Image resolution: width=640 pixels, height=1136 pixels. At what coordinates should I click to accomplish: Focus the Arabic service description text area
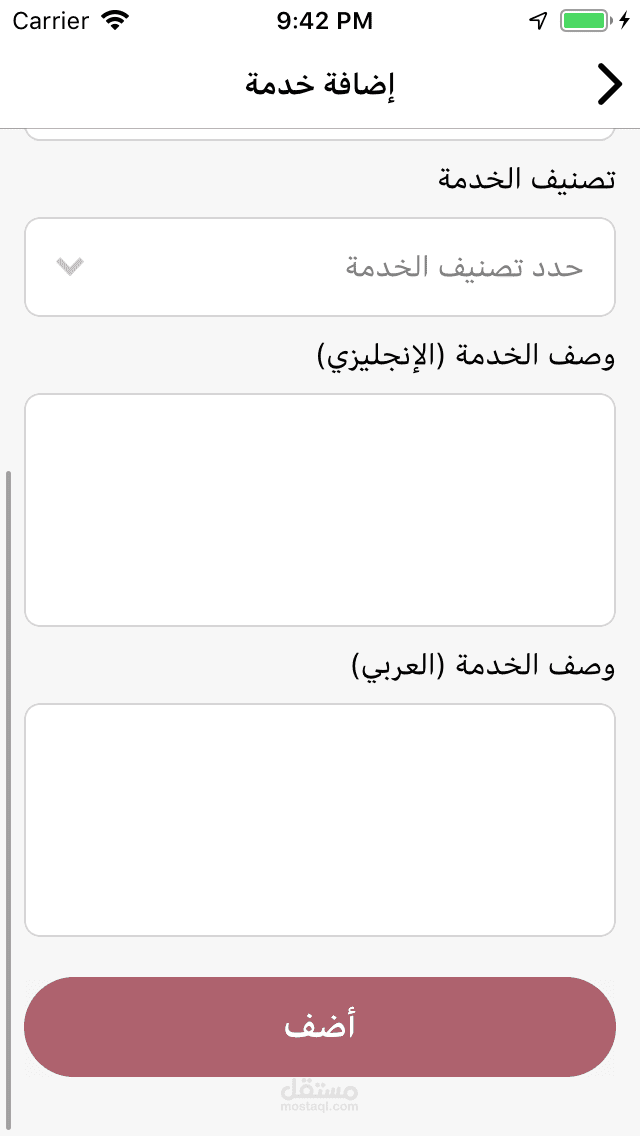(x=320, y=820)
